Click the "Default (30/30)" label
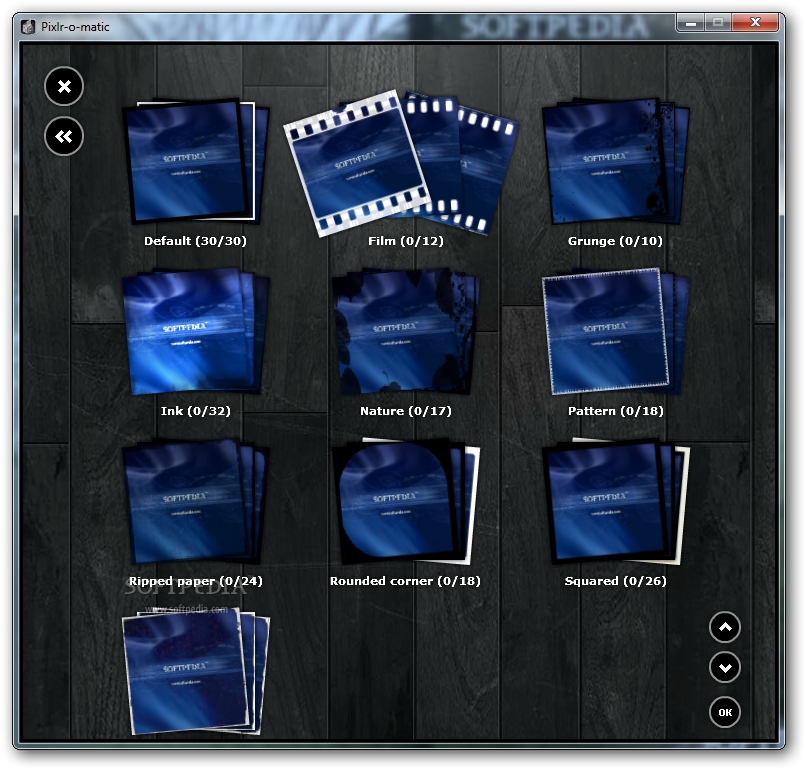The width and height of the screenshot is (806, 770). 195,241
